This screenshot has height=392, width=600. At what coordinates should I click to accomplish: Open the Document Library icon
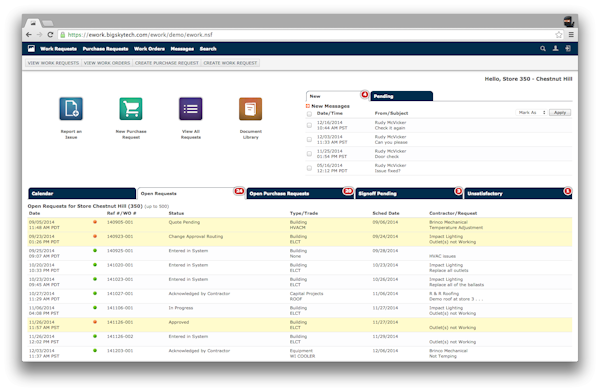251,109
